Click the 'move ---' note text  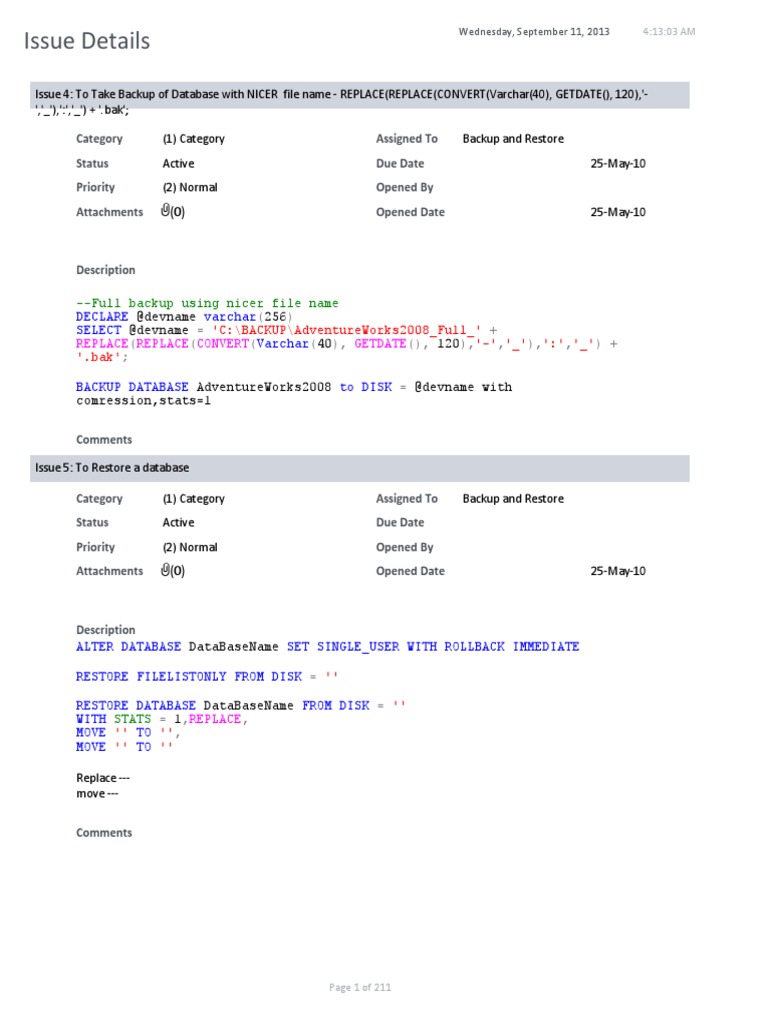click(x=97, y=793)
